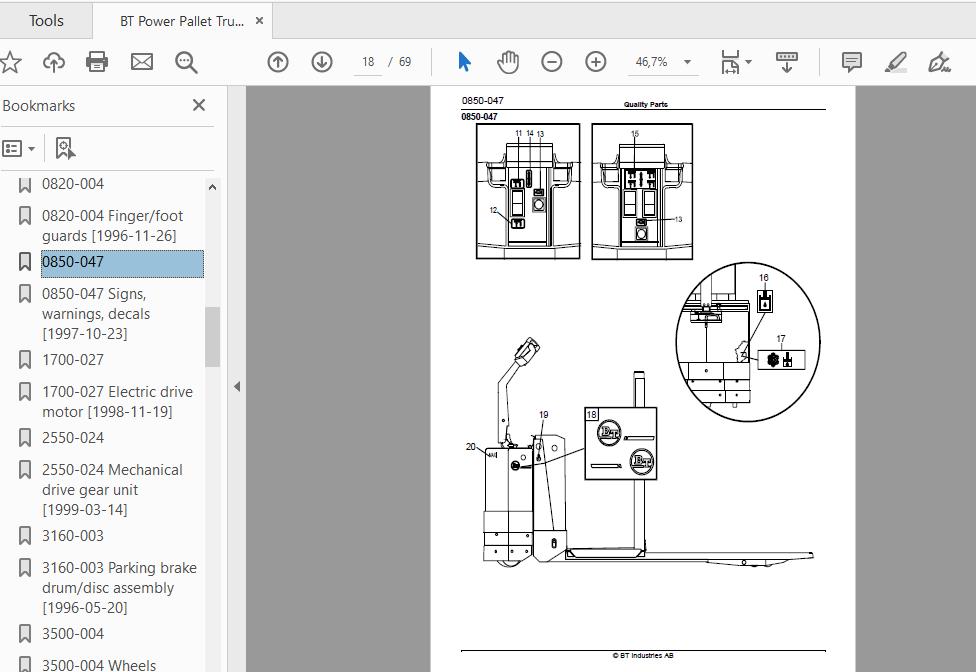Screen dimensions: 976x672
Task: Open bookmark 3160-003 Parking brake drum/disc assembly
Action: 120,587
